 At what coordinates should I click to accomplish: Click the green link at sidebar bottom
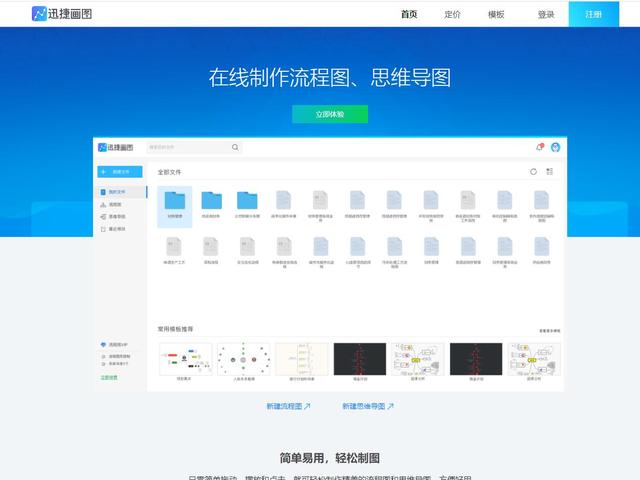pos(109,378)
